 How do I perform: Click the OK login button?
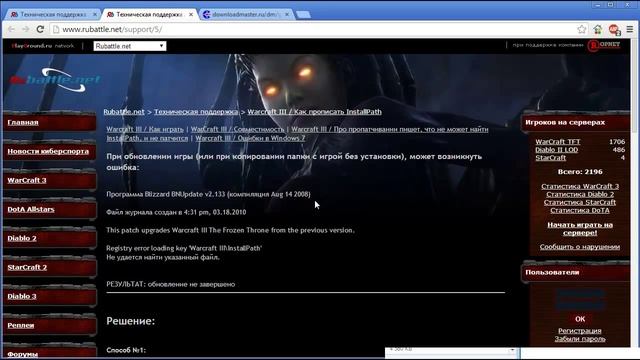pyautogui.click(x=580, y=319)
